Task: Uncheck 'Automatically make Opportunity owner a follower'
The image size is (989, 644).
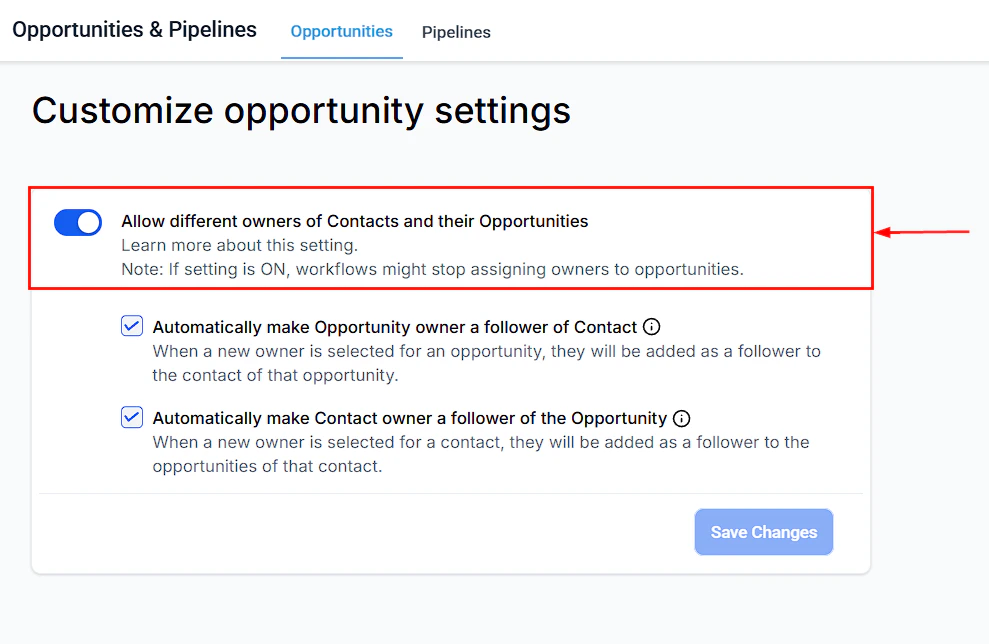Action: tap(131, 326)
